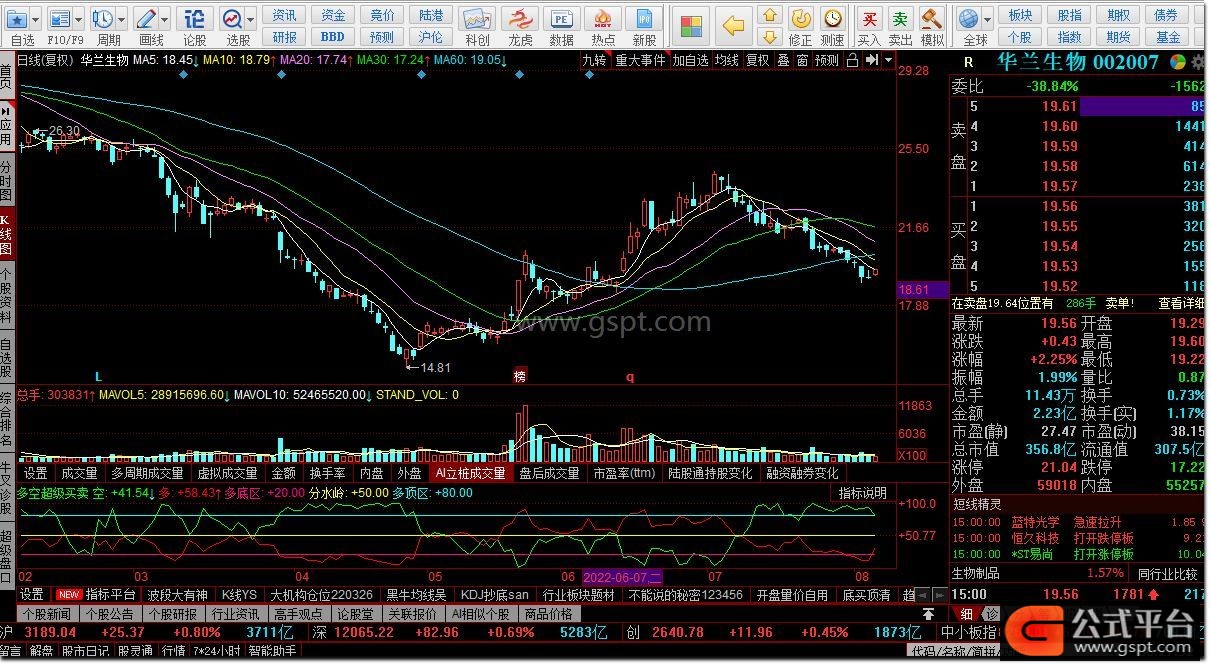This screenshot has width=1210, height=664.
Task: Click the 加自选 add-to-watchlist button
Action: [x=690, y=60]
